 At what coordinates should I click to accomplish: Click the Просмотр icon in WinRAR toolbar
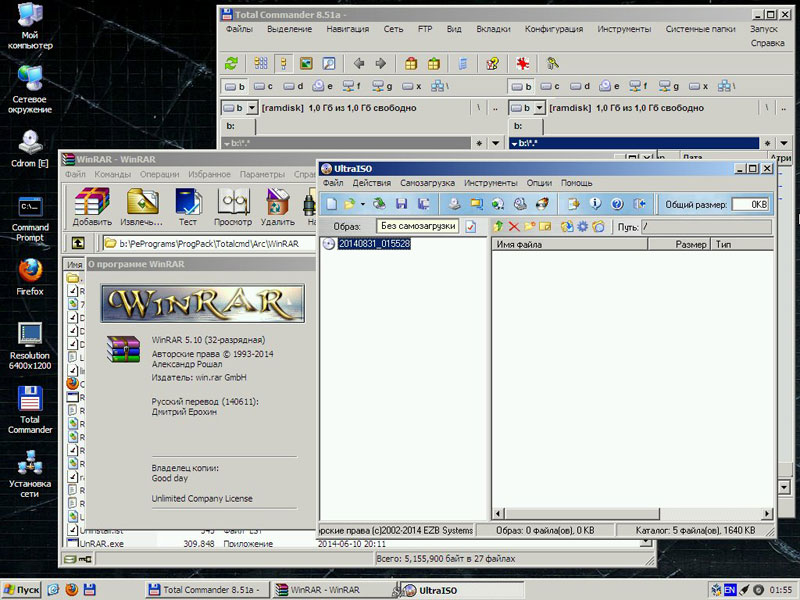(233, 207)
